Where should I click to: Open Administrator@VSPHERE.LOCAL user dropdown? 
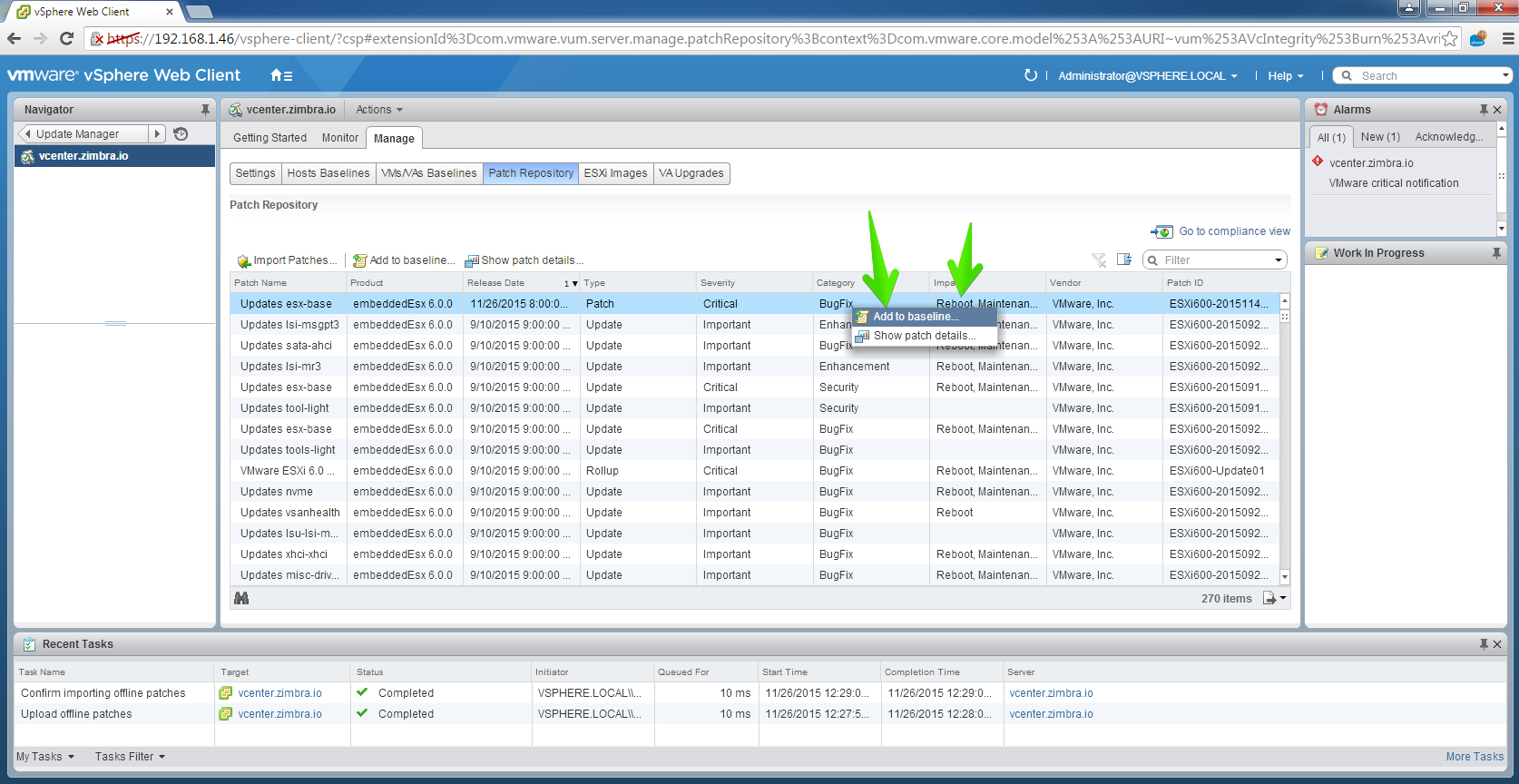coord(1148,76)
